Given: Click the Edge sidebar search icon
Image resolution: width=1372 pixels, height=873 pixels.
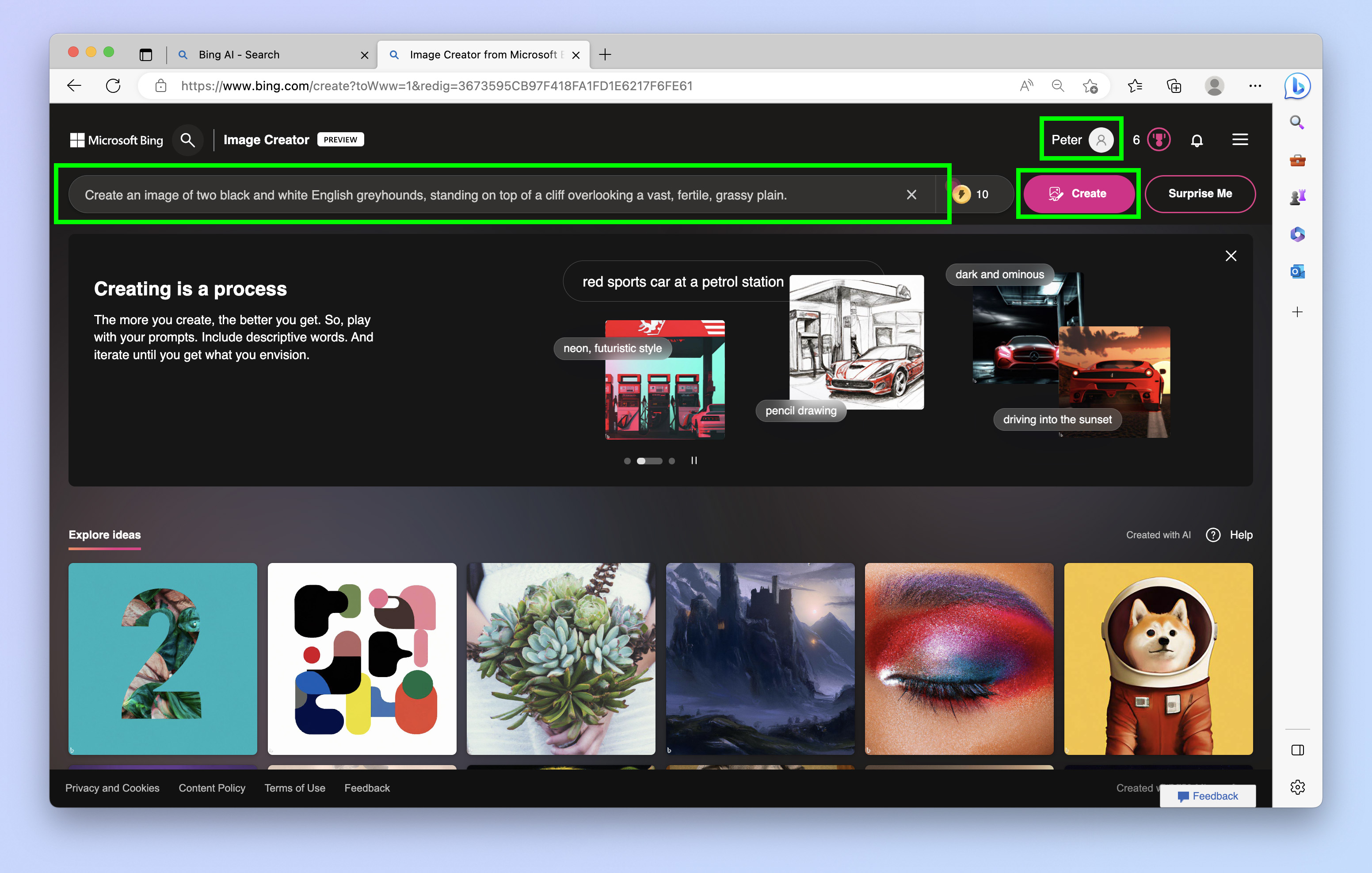Looking at the screenshot, I should (x=1297, y=122).
